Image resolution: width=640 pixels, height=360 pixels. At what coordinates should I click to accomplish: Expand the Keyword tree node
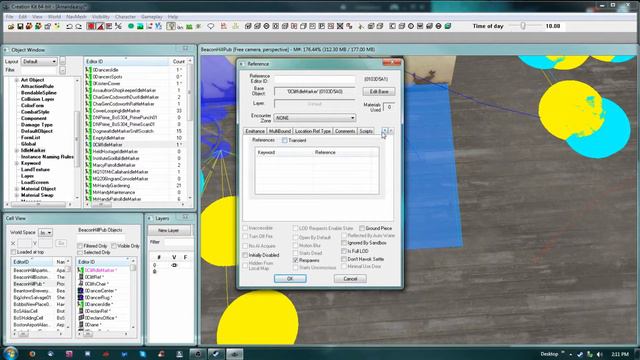coord(17,163)
